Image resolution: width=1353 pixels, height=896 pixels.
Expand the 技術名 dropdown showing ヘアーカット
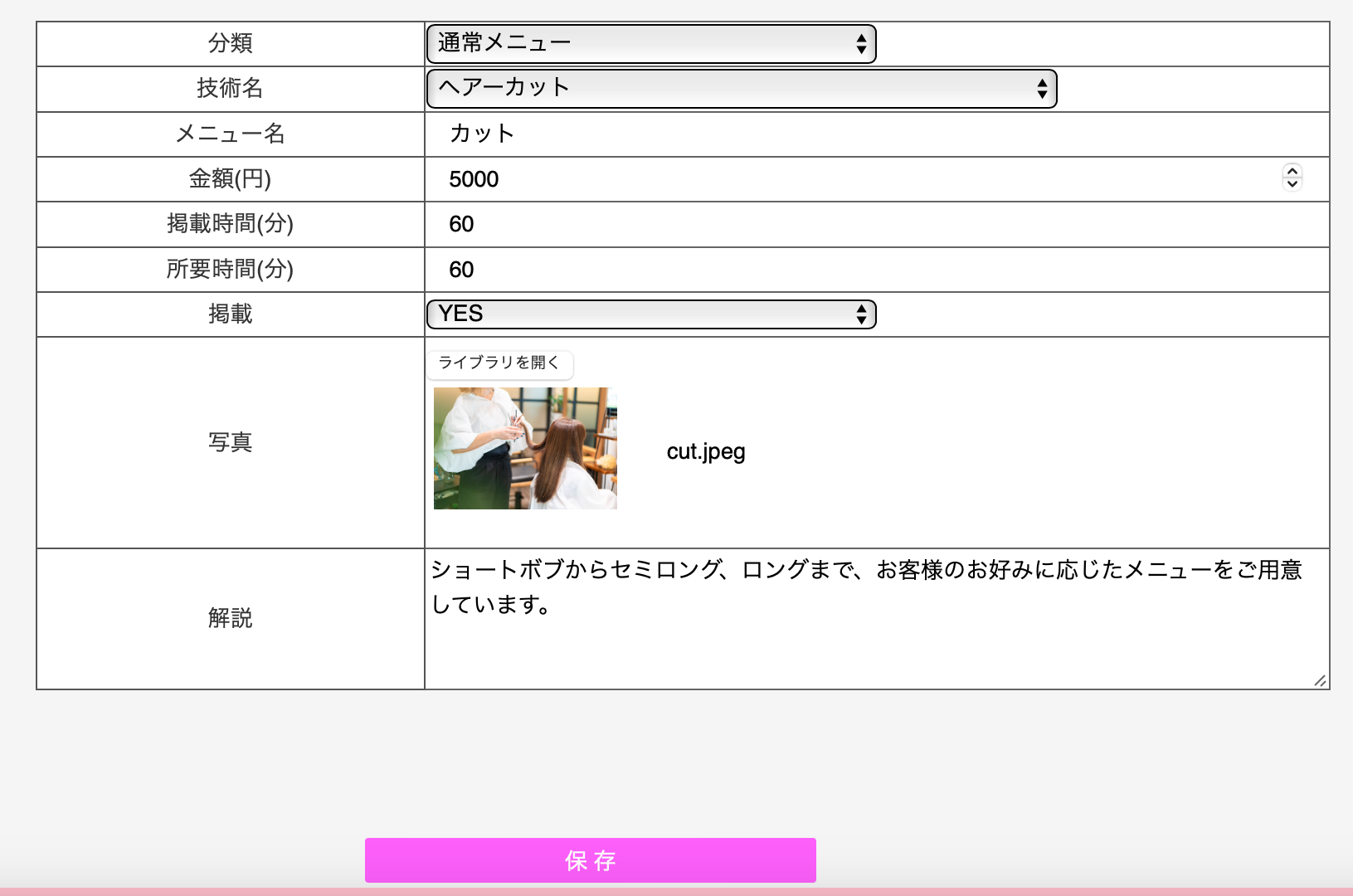[741, 89]
